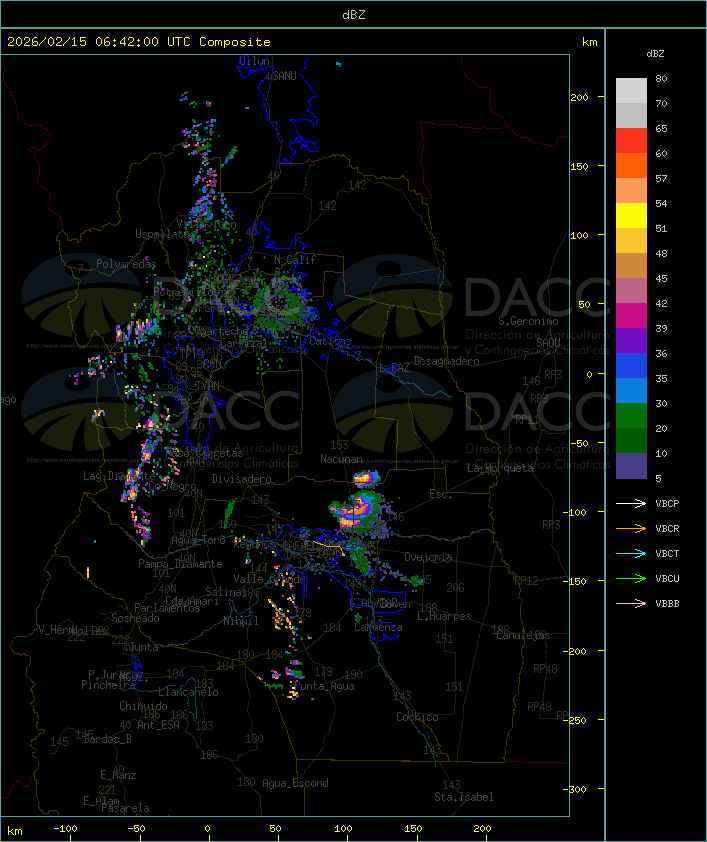
Task: Click the Lag.Diamante place label
Action: (x=119, y=476)
